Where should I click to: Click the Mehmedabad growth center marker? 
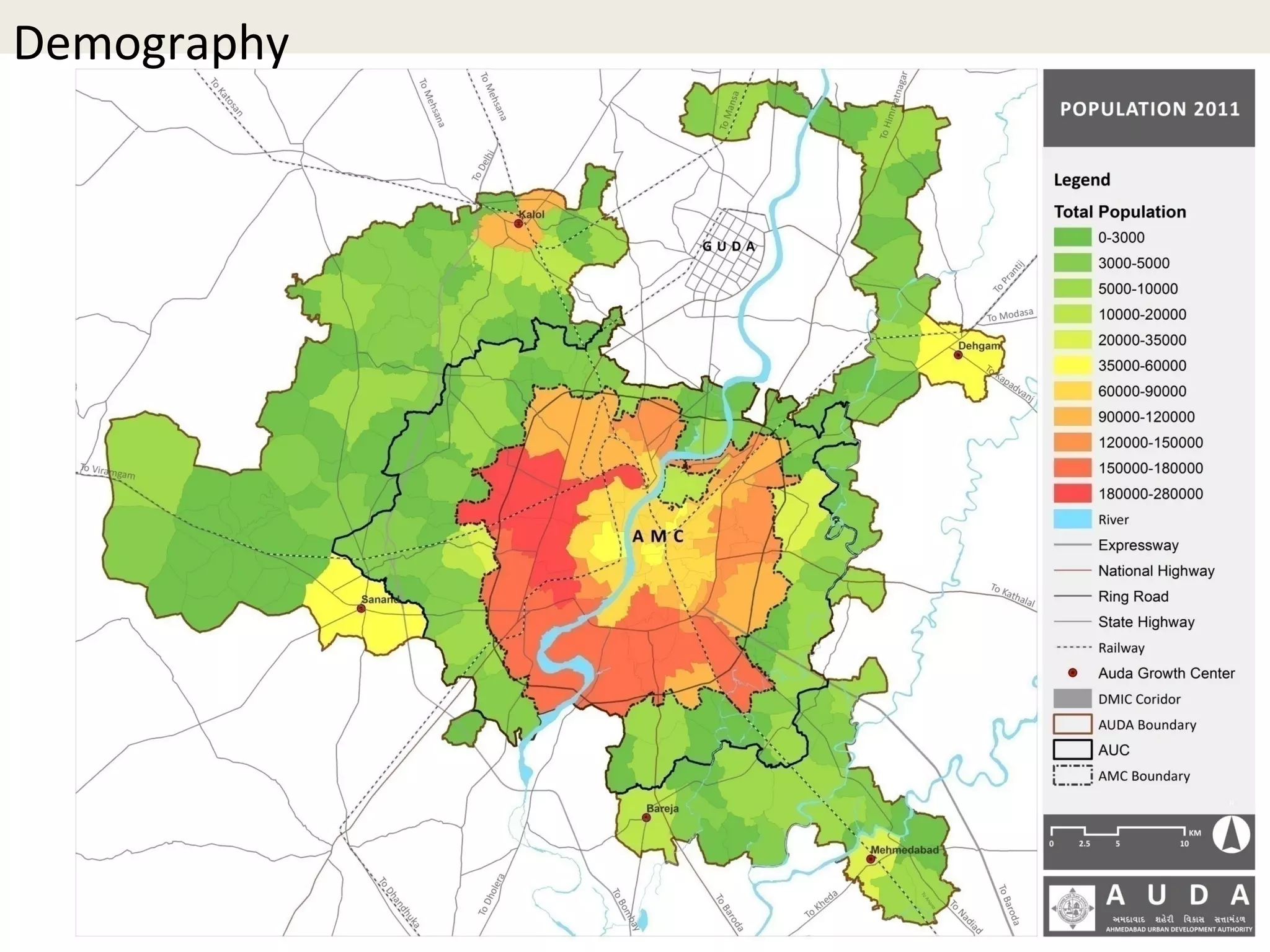pos(871,860)
